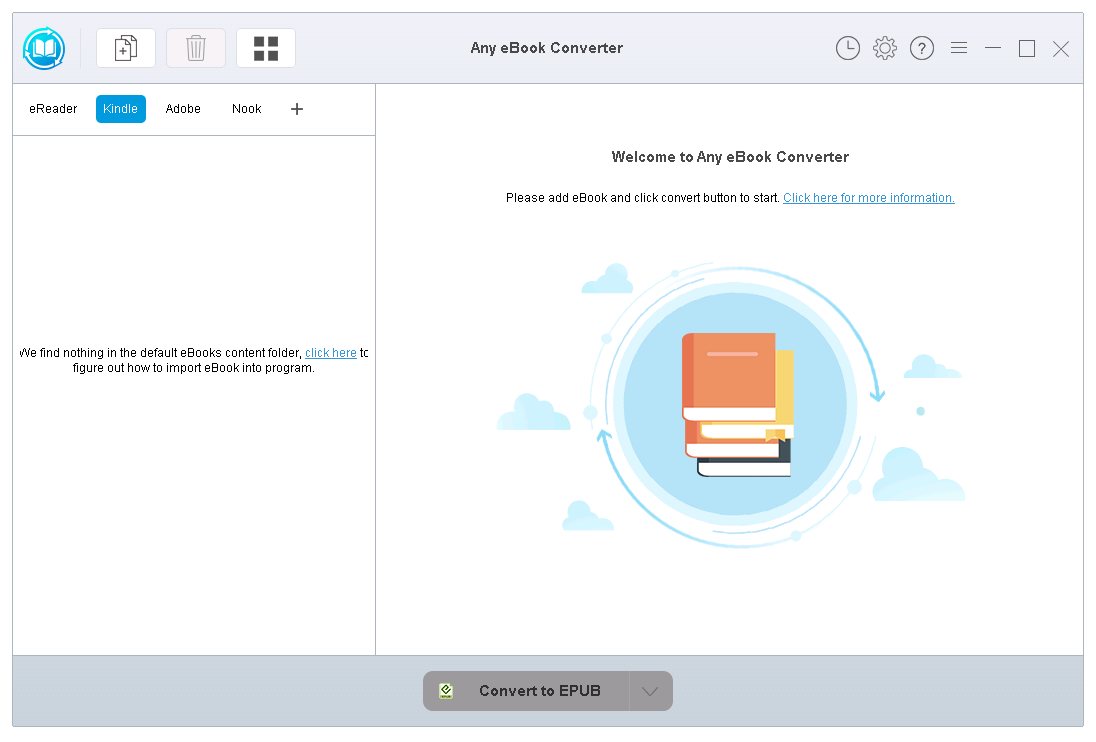
Task: Click the trash delete icon
Action: (x=196, y=48)
